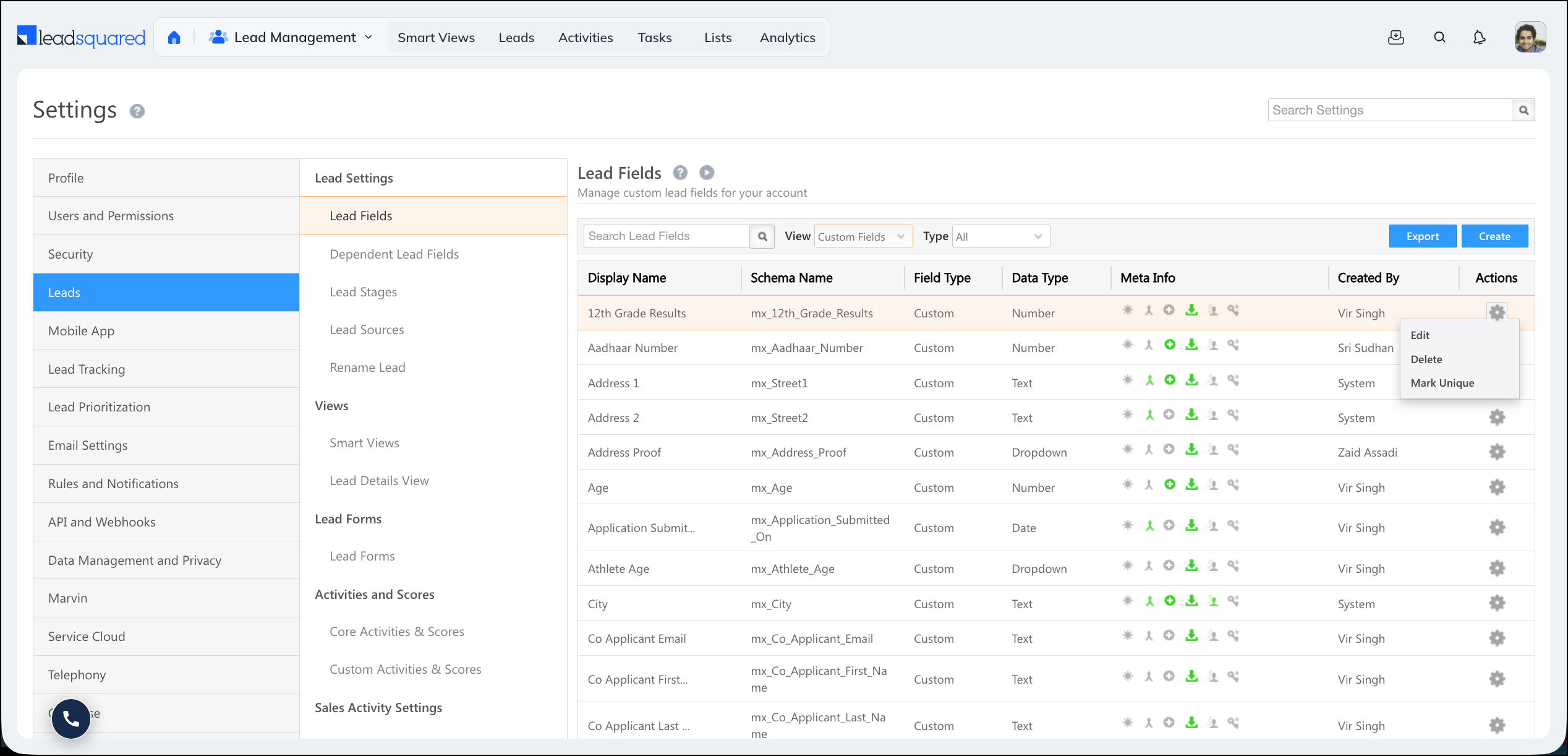This screenshot has height=756, width=1568.
Task: Open the gear actions for Address 2
Action: [1497, 418]
